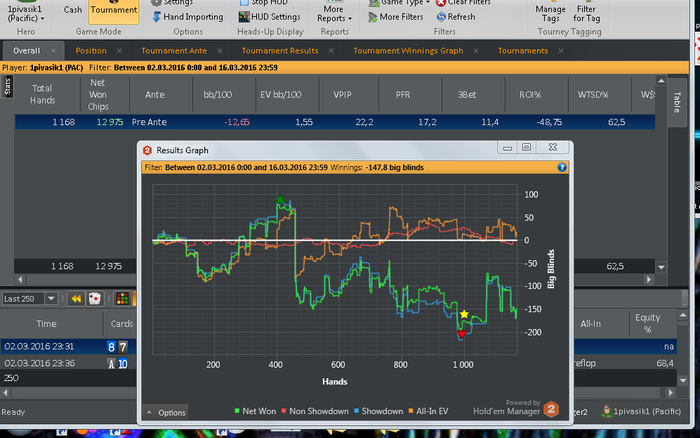Screen dimensions: 700x438
Task: Select hand row 02.03.2016 23:36
Action: (x=338, y=363)
